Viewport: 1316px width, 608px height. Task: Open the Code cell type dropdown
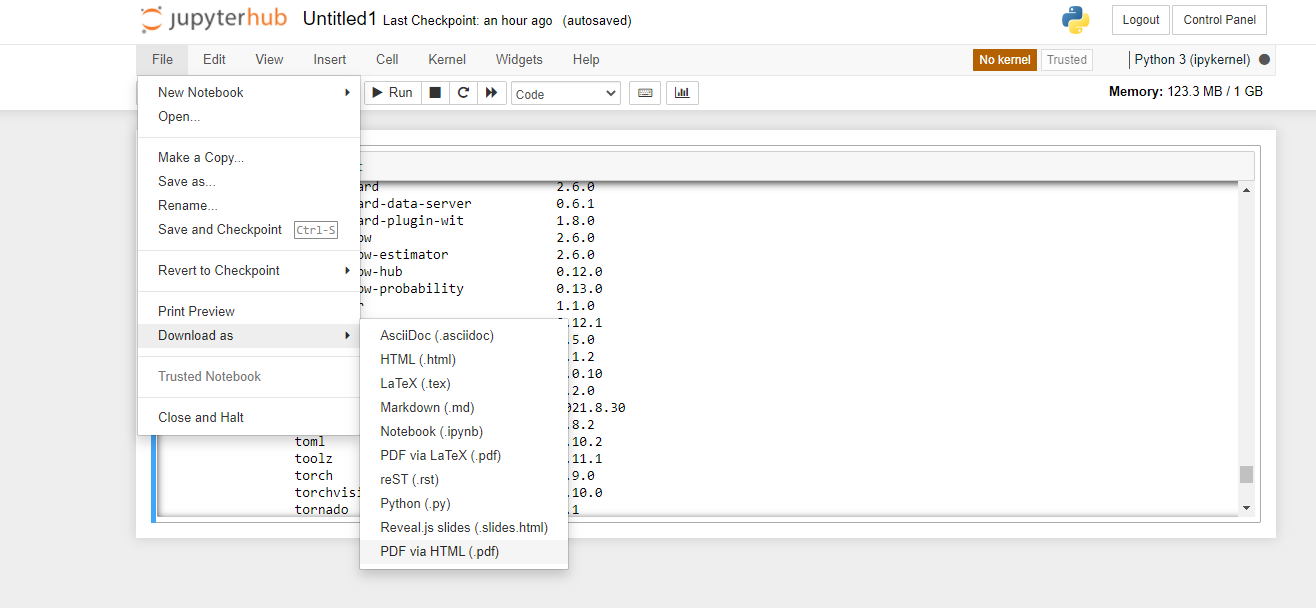click(x=566, y=94)
